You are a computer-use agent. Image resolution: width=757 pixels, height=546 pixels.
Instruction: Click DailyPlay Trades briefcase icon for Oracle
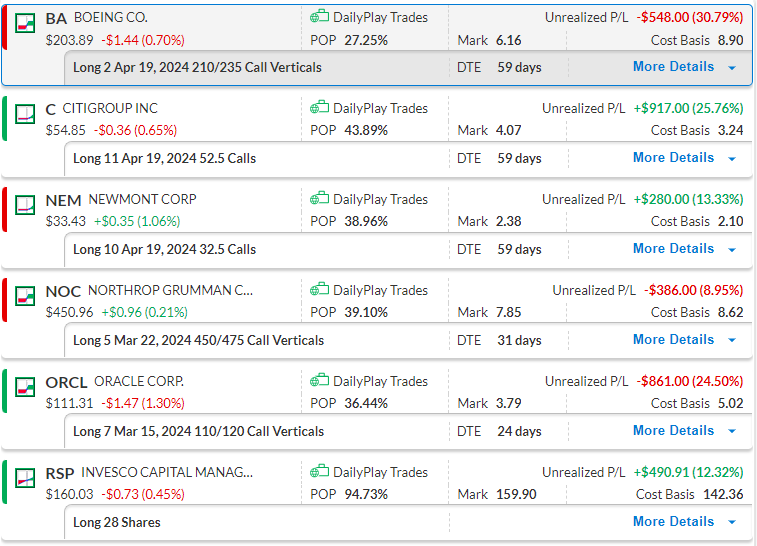tap(319, 381)
